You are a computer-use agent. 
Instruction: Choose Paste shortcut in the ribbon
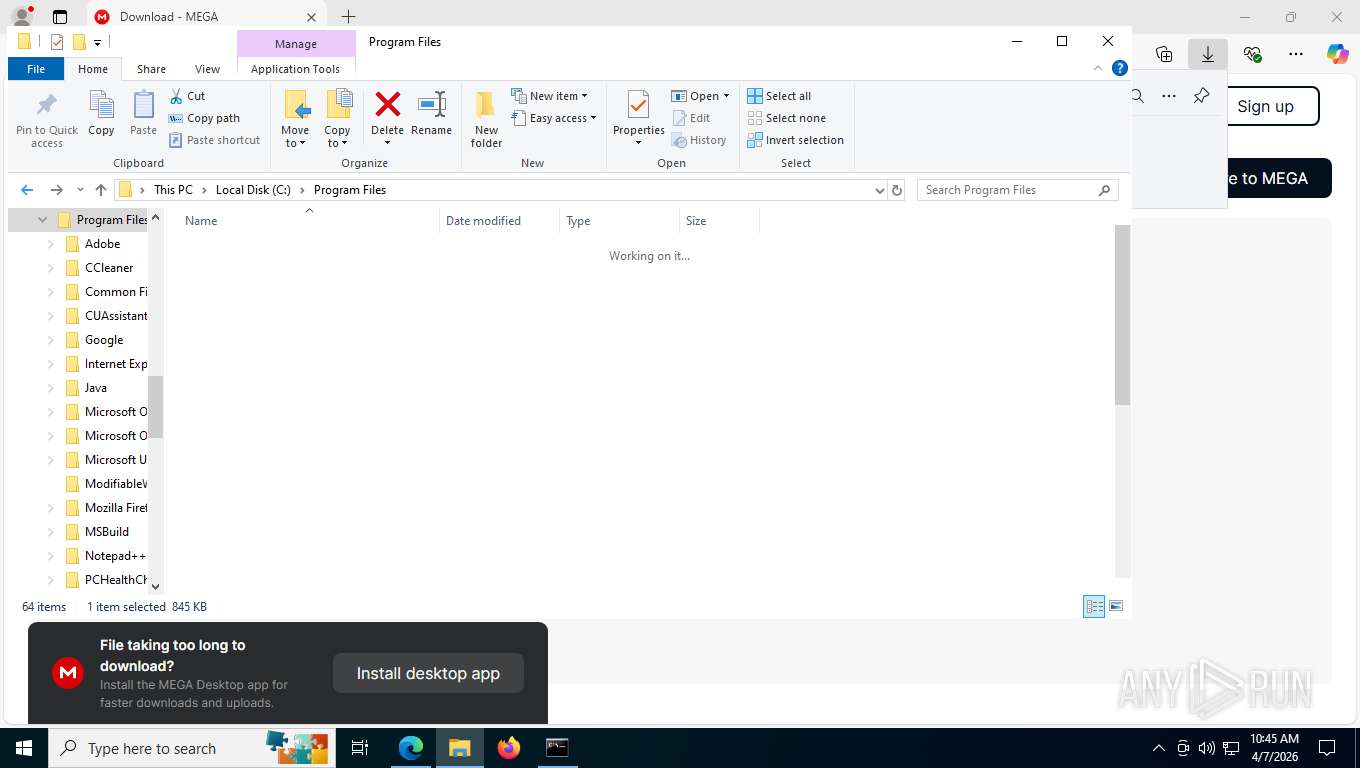(215, 140)
